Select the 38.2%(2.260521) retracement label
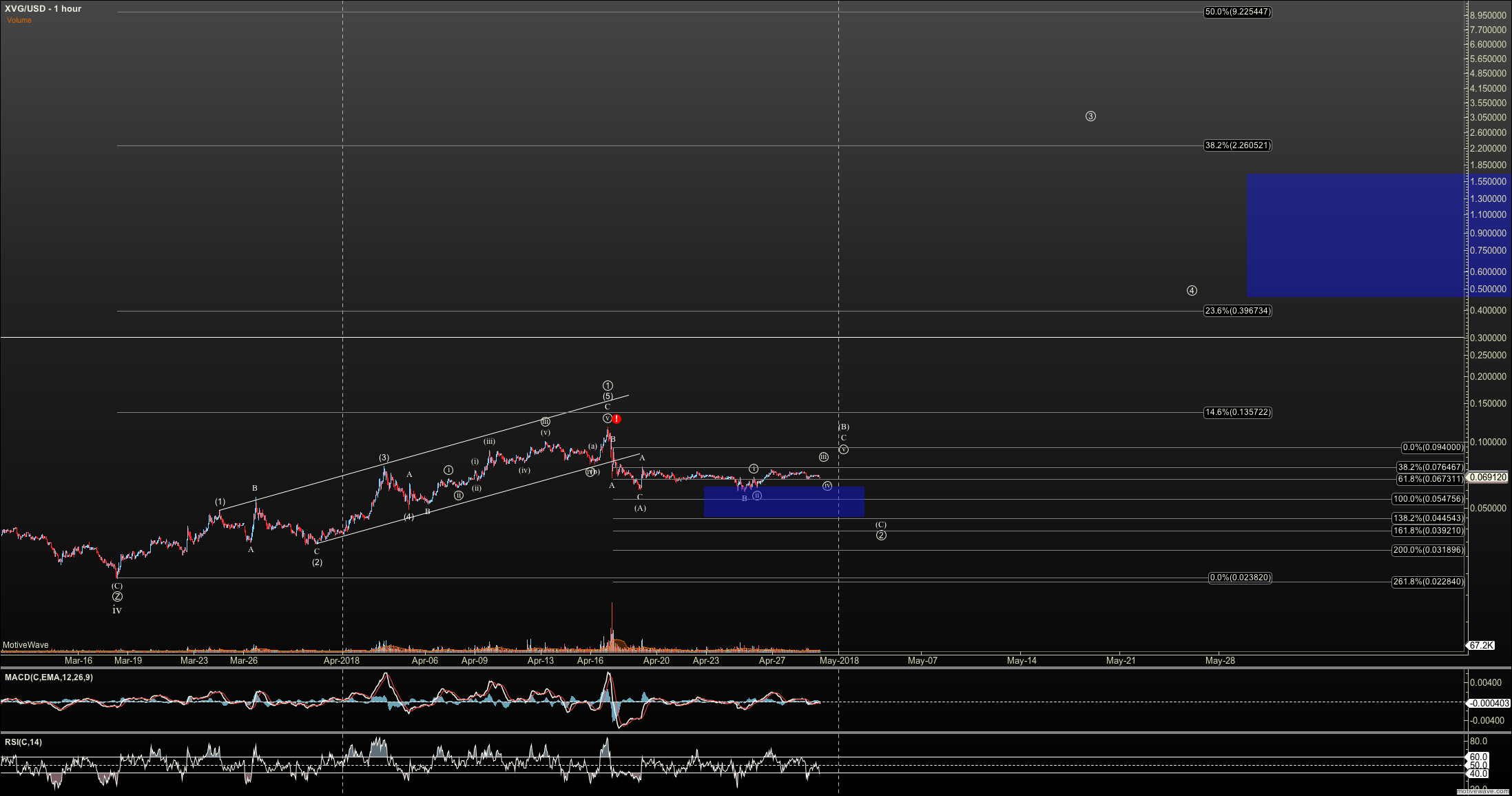 (1237, 145)
